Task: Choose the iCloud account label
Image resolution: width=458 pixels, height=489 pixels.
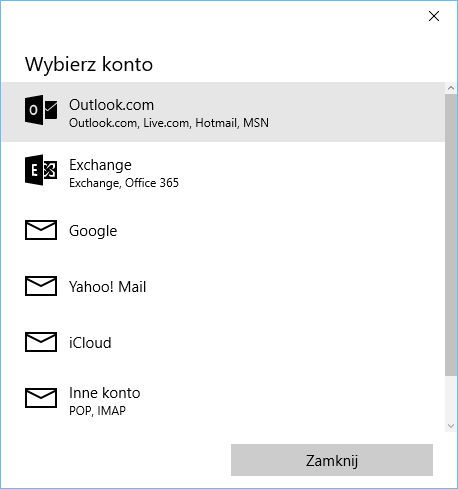Action: 90,343
